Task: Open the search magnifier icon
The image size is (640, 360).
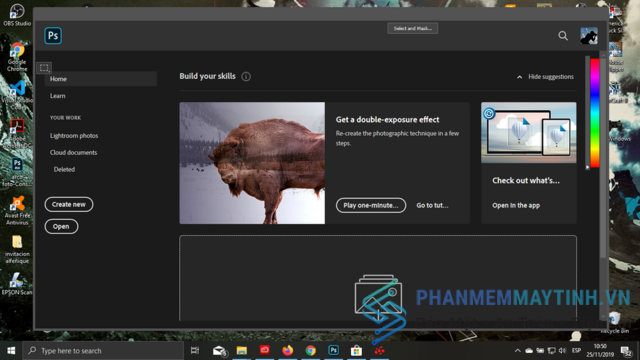Action: 563,36
